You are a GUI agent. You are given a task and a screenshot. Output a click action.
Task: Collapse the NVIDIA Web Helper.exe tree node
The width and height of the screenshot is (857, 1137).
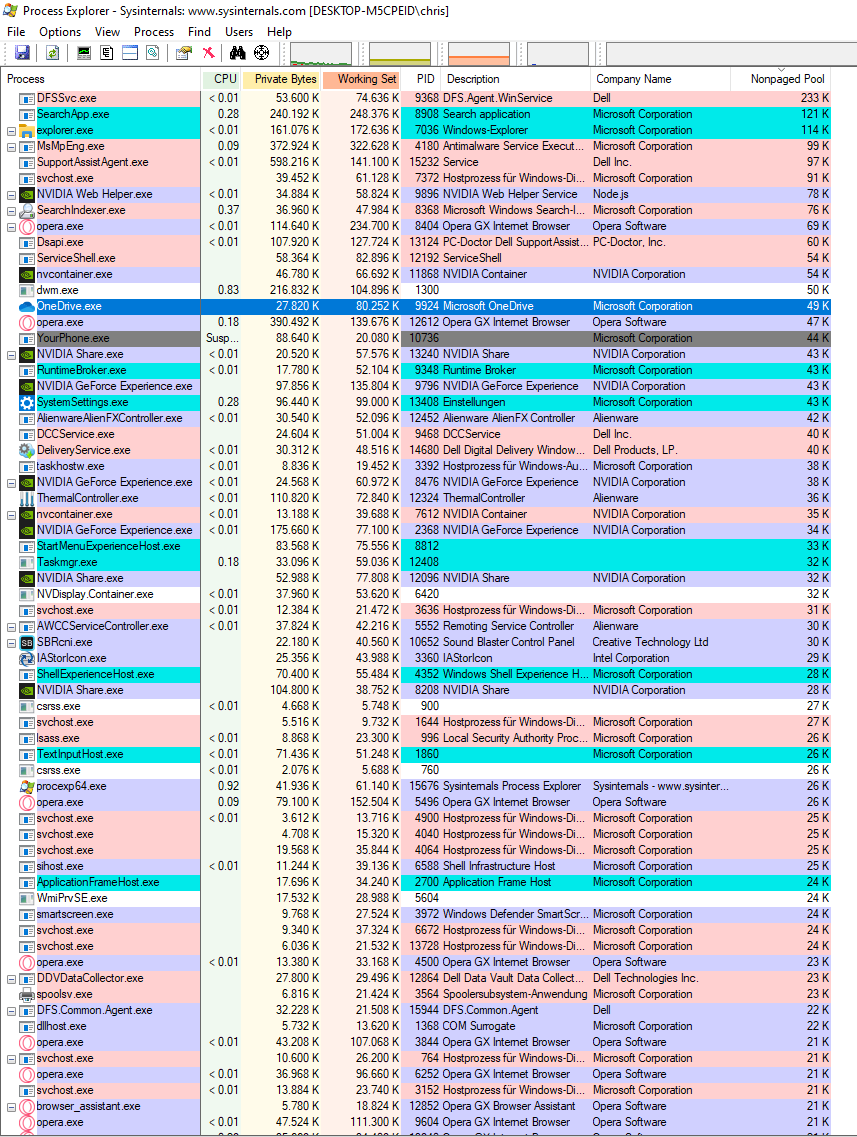click(11, 195)
